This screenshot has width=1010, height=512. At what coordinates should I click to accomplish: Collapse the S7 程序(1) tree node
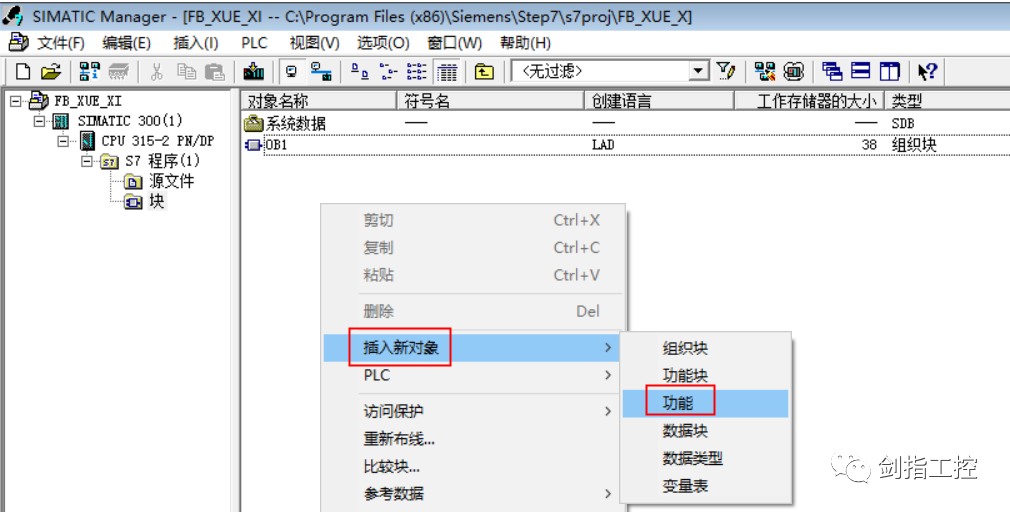tap(86, 161)
